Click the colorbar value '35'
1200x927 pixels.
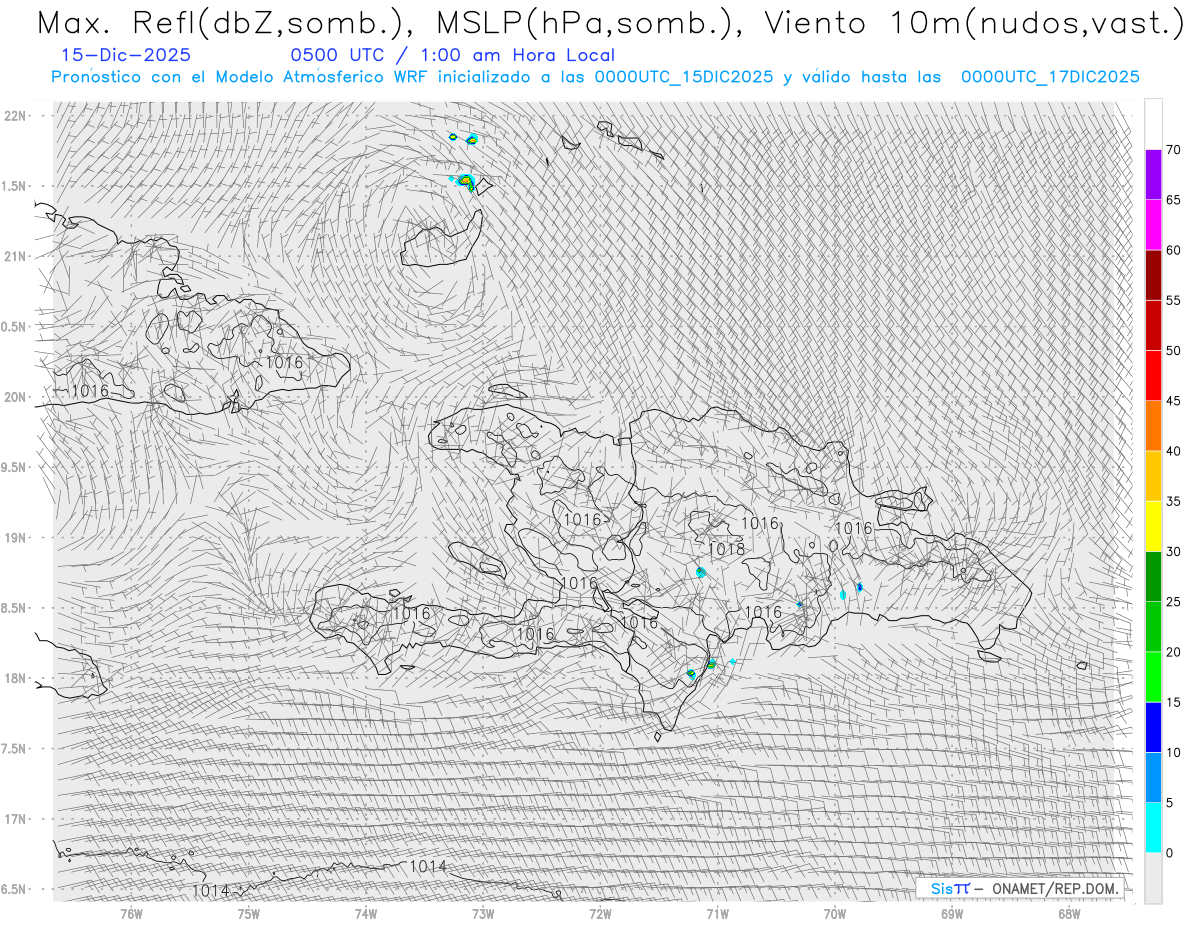click(1174, 501)
